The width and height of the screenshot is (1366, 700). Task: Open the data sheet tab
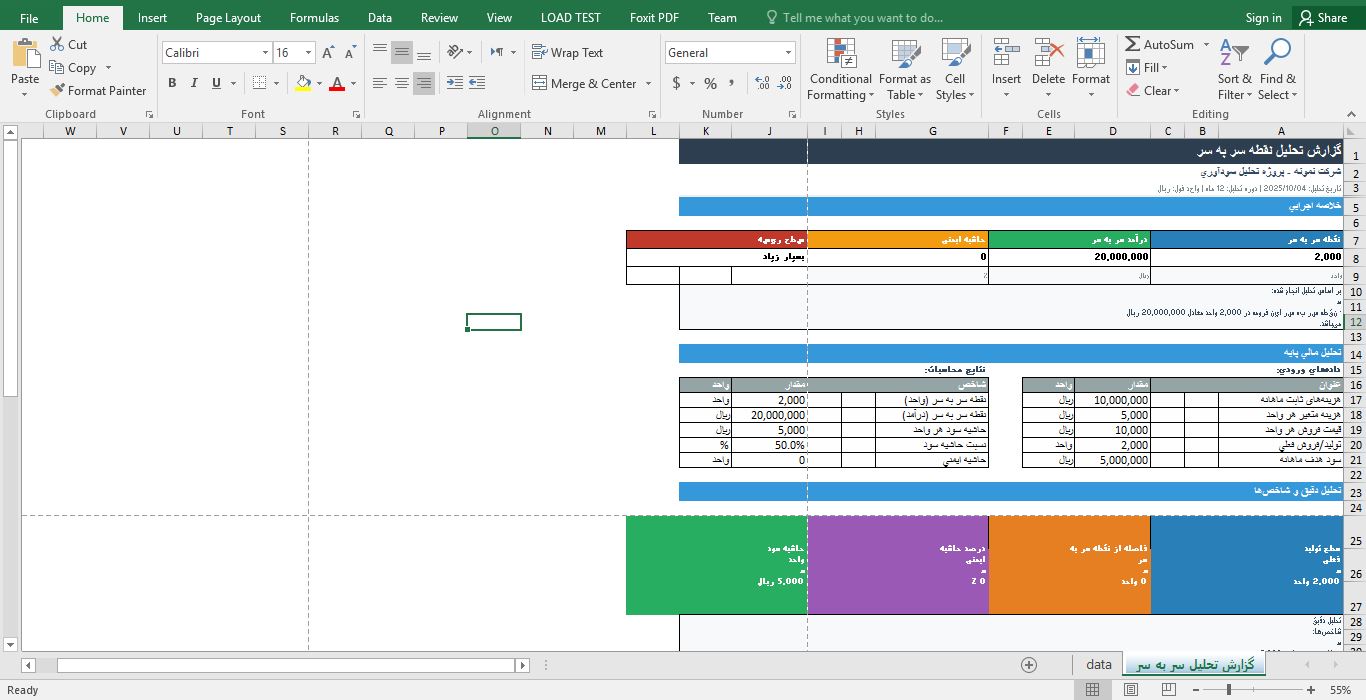tap(1098, 665)
